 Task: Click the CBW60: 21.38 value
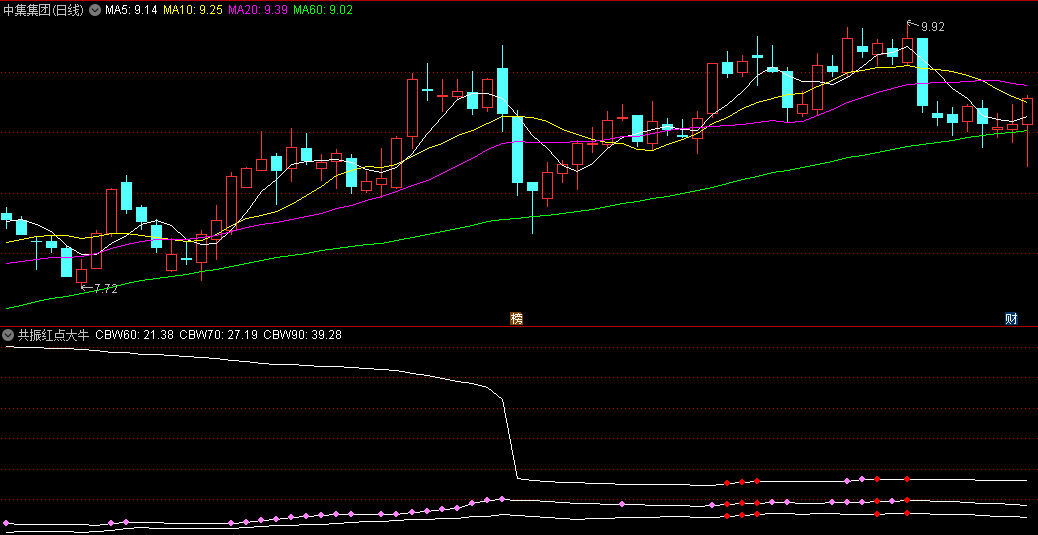click(134, 335)
